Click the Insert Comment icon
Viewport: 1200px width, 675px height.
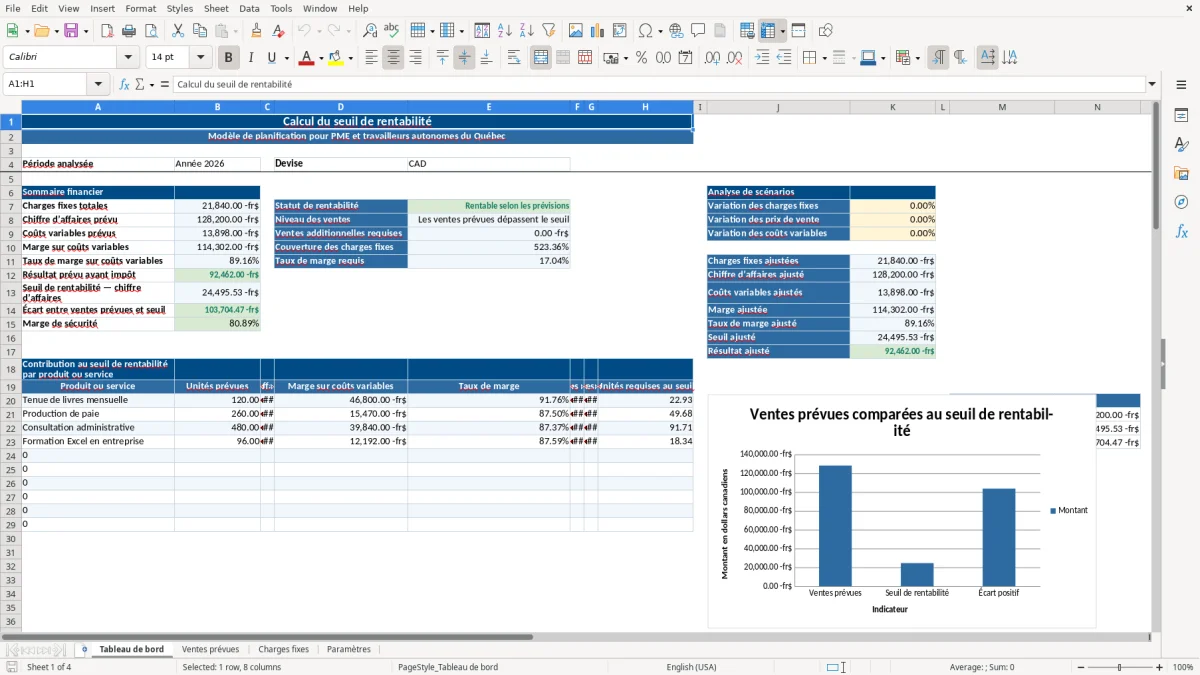coord(698,31)
